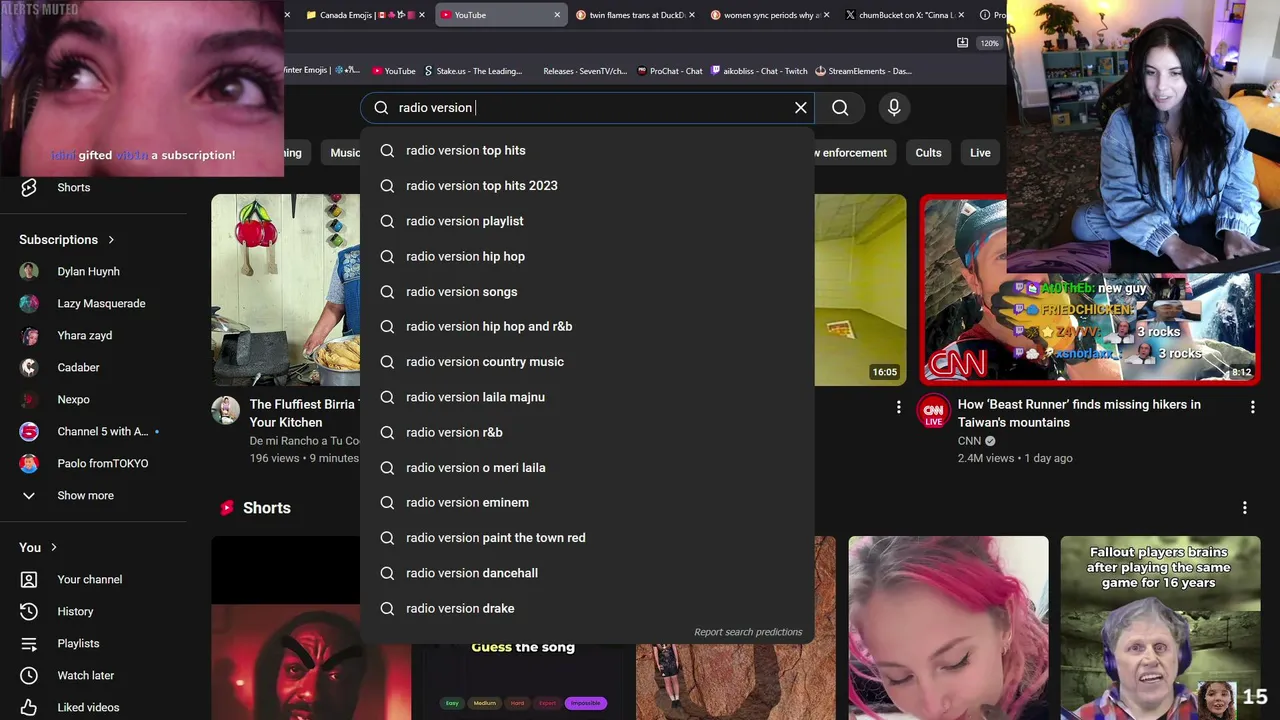Open Yhara zayd channel avatar

tap(29, 336)
